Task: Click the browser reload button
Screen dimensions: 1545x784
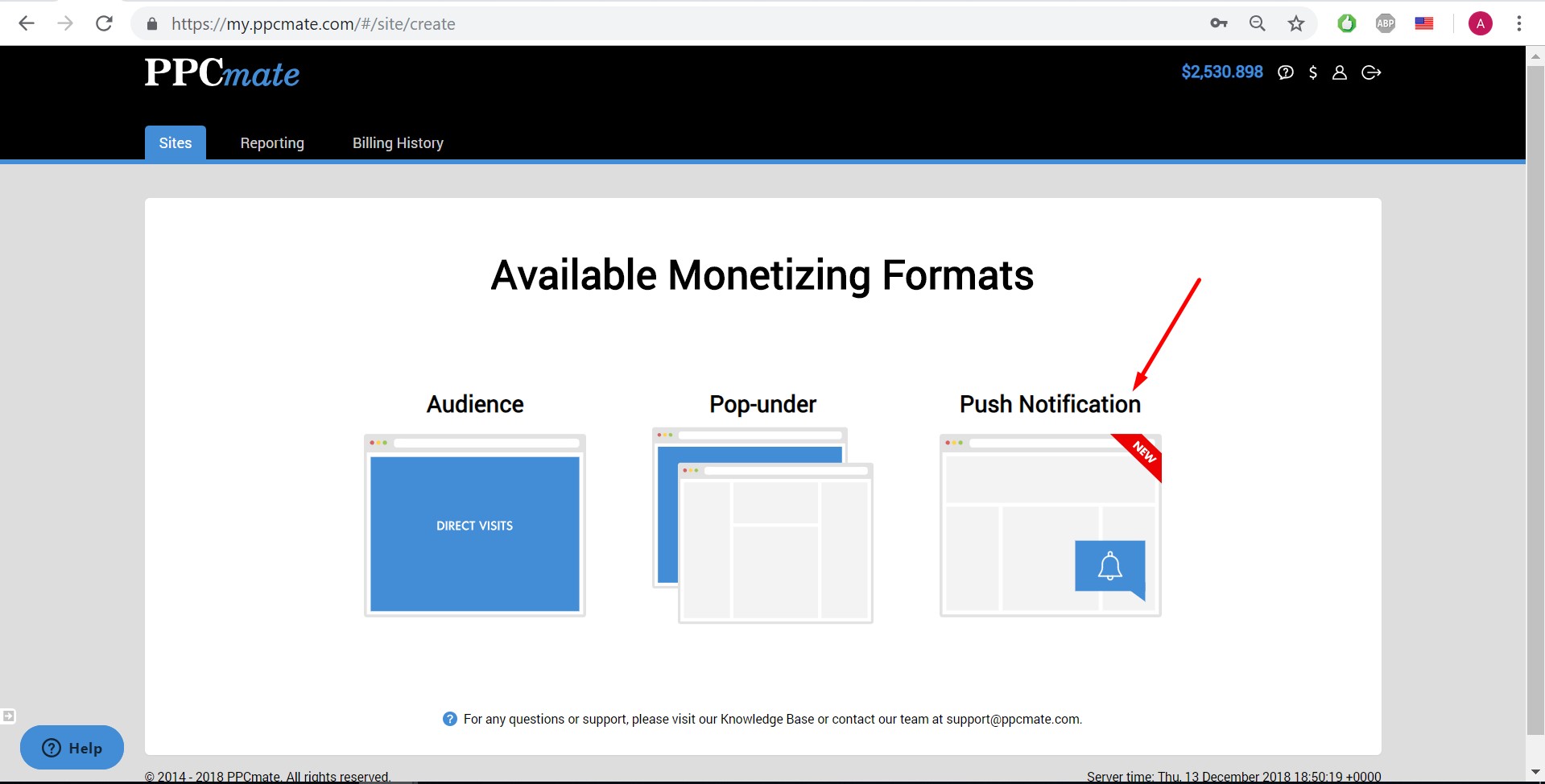Action: [104, 23]
